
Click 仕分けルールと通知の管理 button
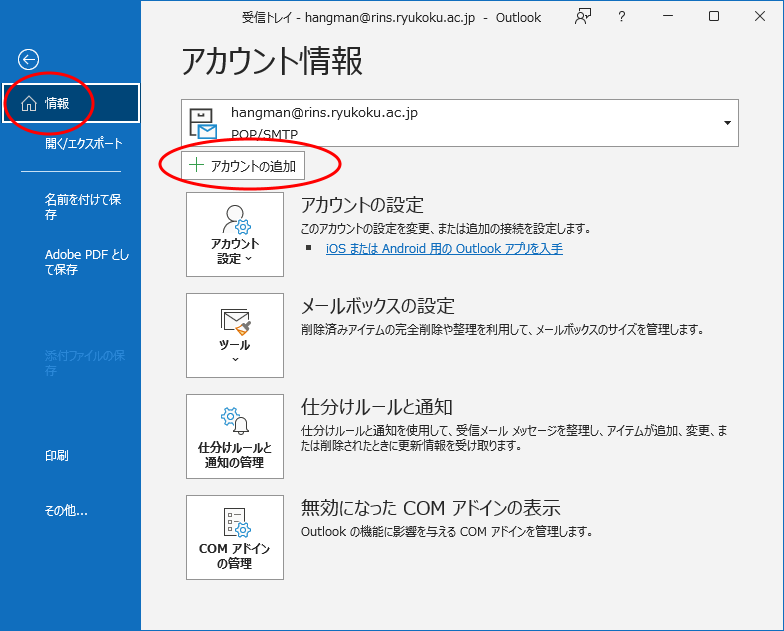pyautogui.click(x=235, y=436)
